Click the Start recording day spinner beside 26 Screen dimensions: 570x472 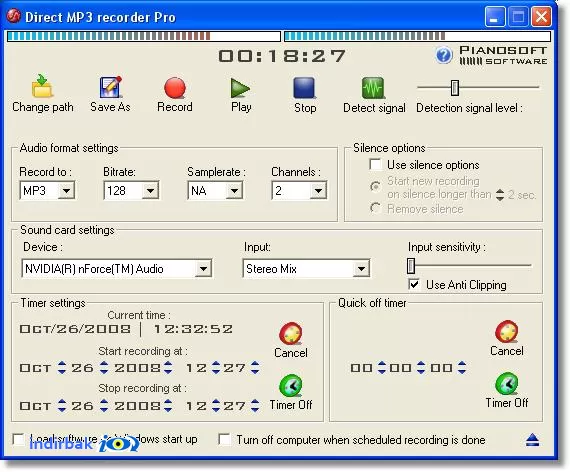[104, 368]
